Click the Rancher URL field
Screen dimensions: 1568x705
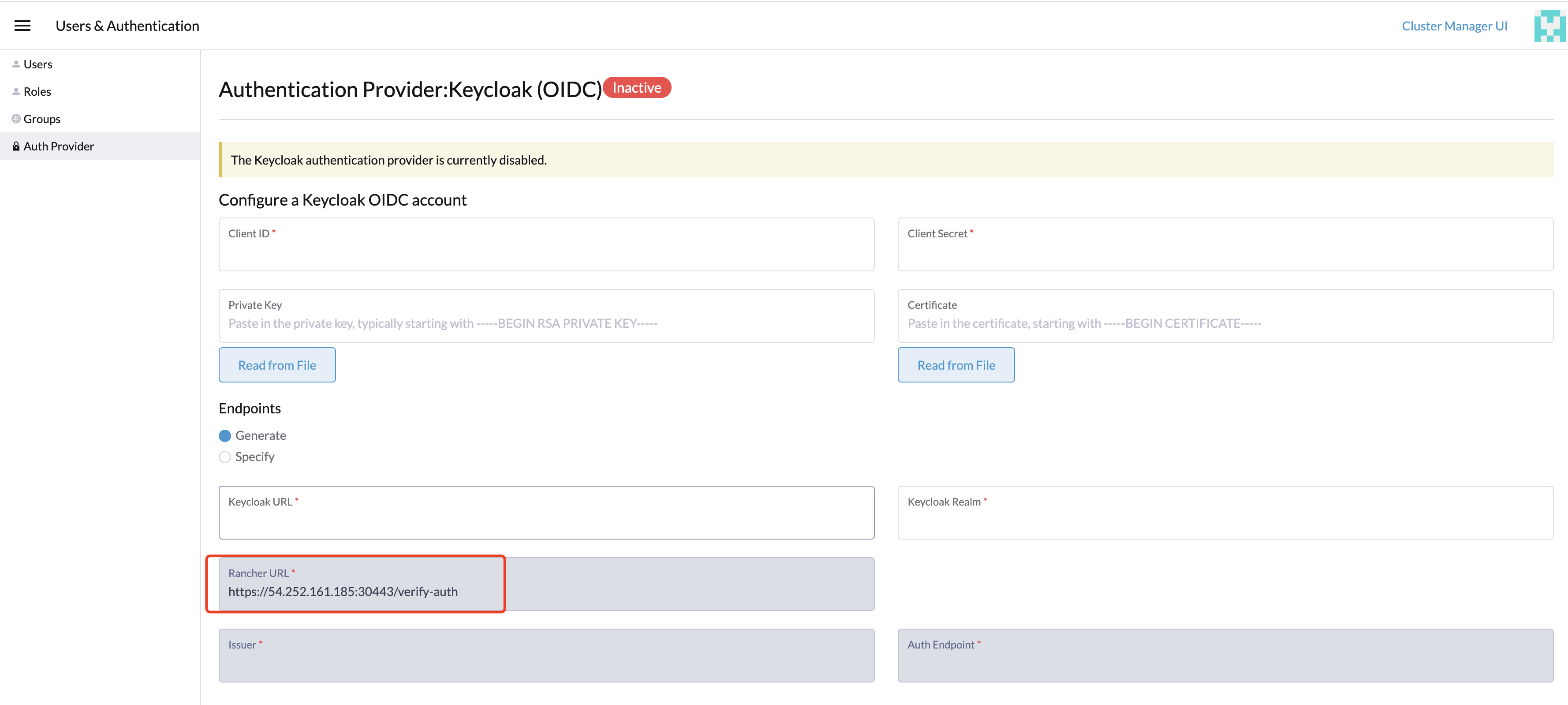pyautogui.click(x=546, y=585)
